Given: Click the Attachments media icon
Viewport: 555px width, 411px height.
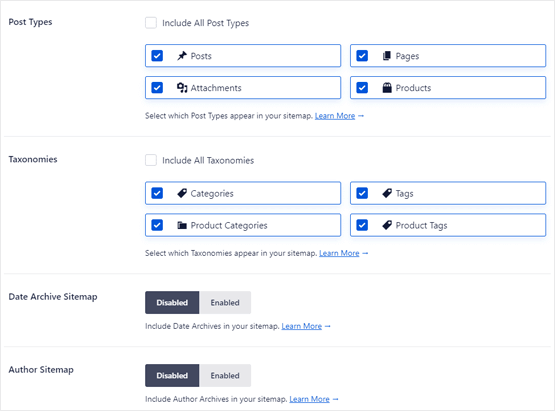Looking at the screenshot, I should (x=182, y=87).
